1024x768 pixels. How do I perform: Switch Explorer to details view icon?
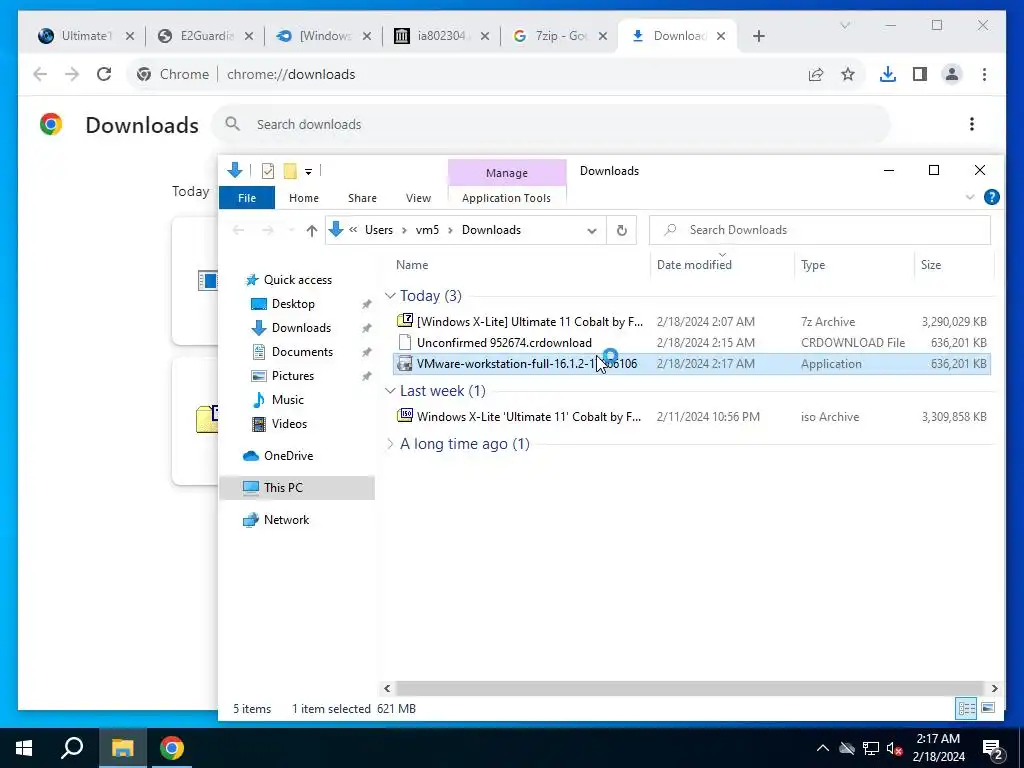click(x=967, y=708)
